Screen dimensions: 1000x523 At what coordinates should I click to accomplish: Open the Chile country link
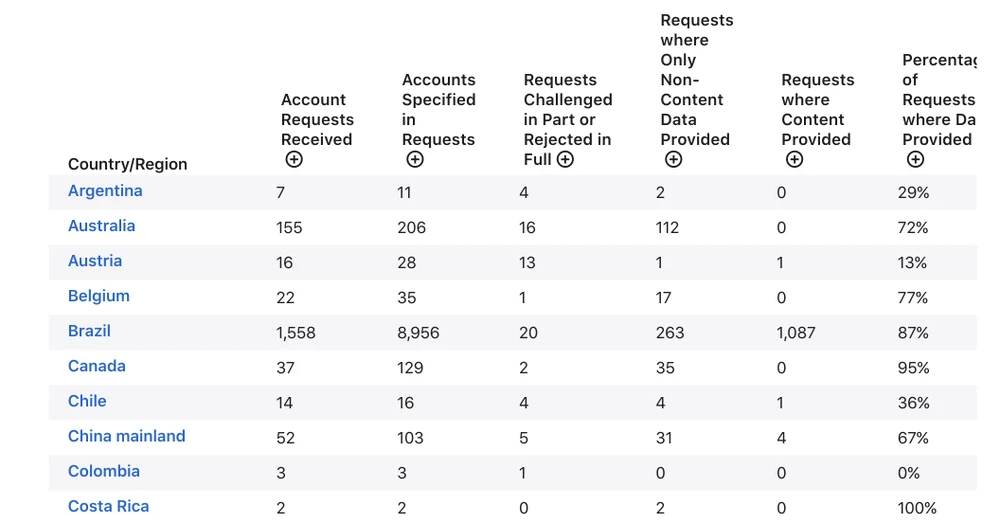point(87,401)
